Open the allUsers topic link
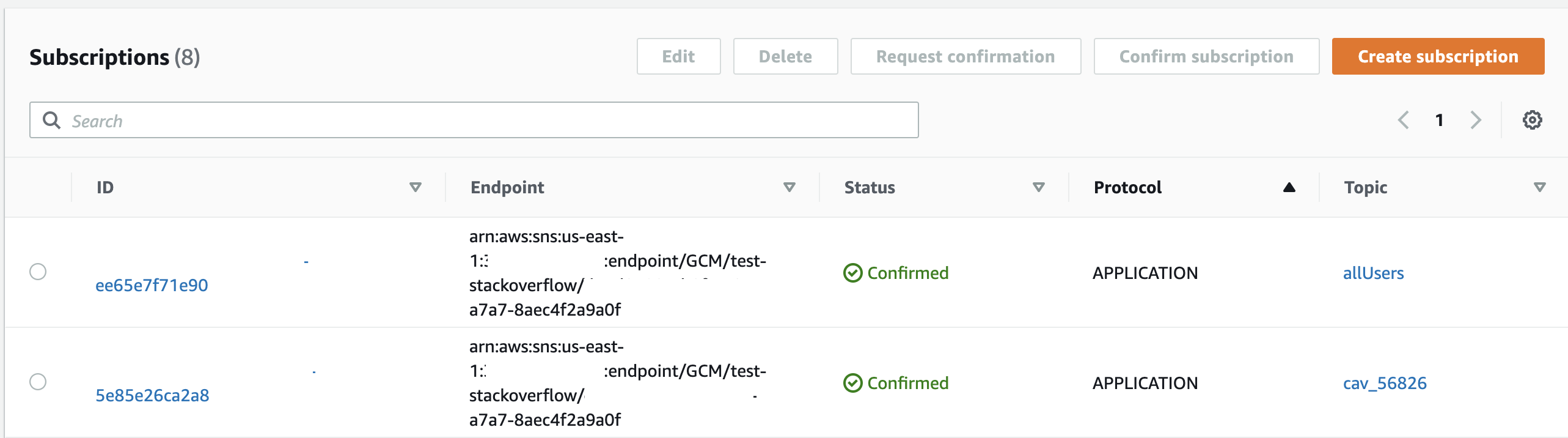Image resolution: width=1568 pixels, height=438 pixels. coord(1373,273)
